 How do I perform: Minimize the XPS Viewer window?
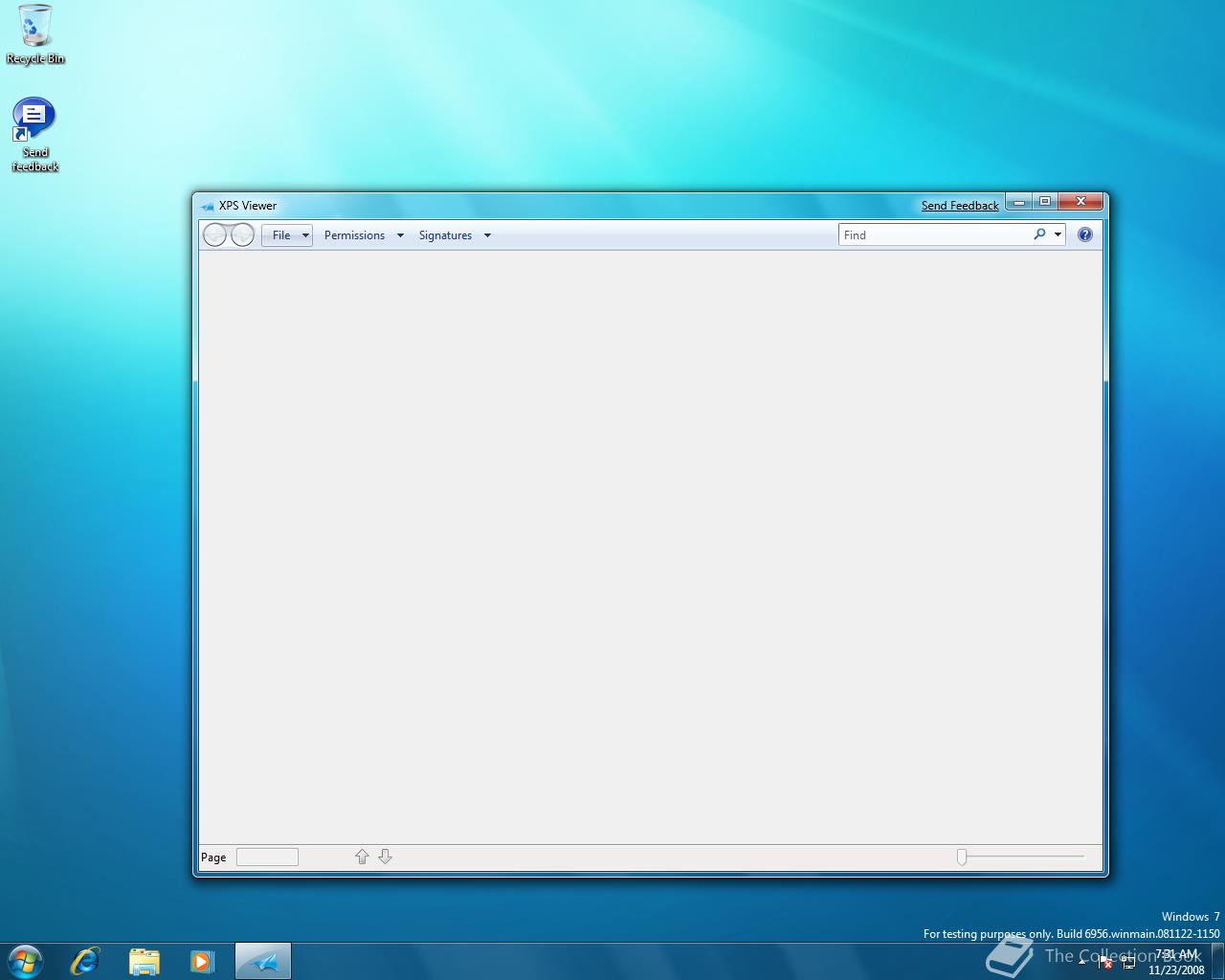1019,202
